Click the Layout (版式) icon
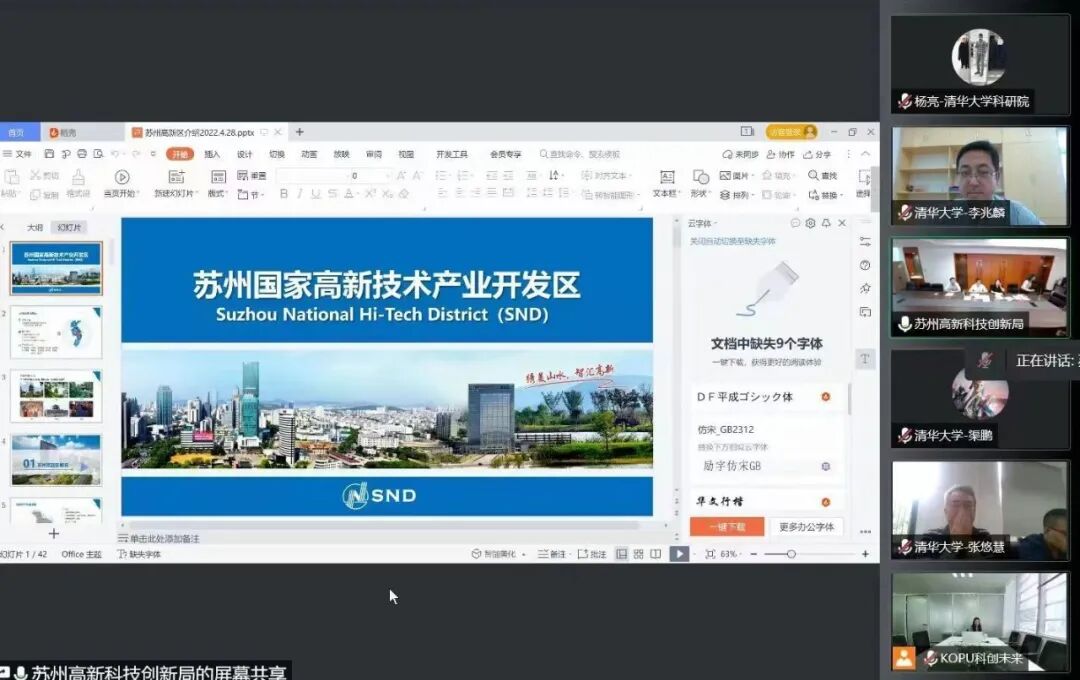 tap(218, 177)
